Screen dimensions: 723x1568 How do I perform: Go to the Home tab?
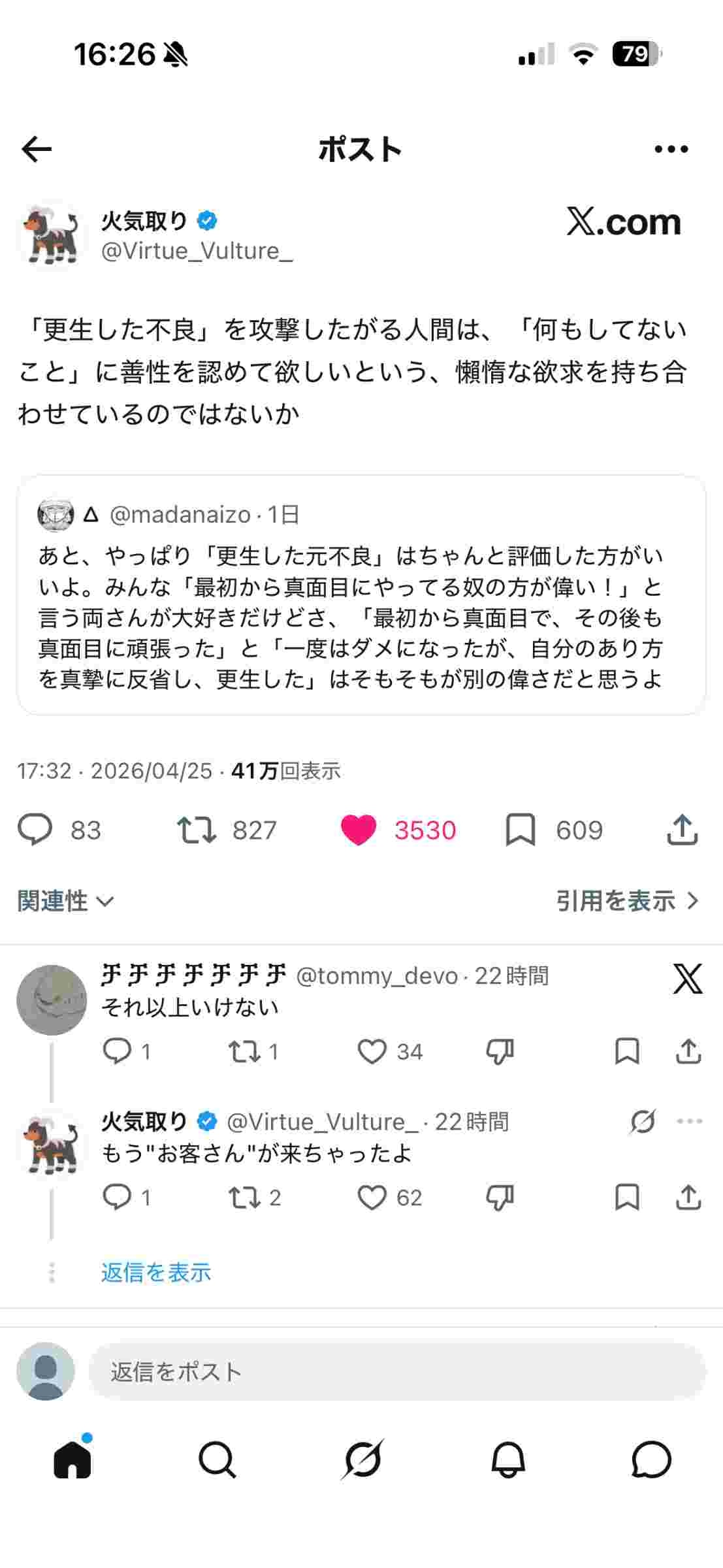pos(72,1459)
